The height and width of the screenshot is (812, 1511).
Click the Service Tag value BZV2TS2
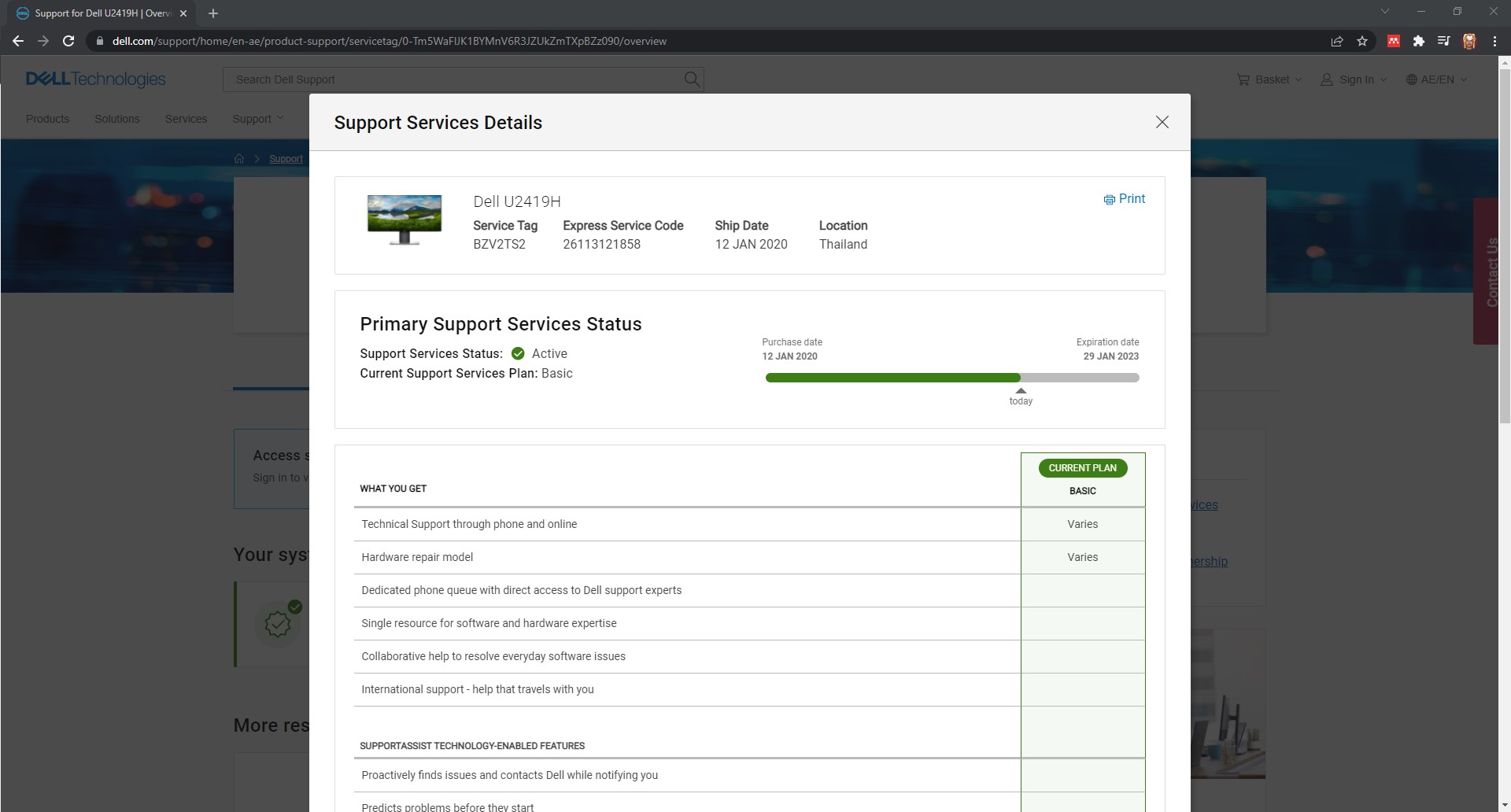click(x=499, y=244)
